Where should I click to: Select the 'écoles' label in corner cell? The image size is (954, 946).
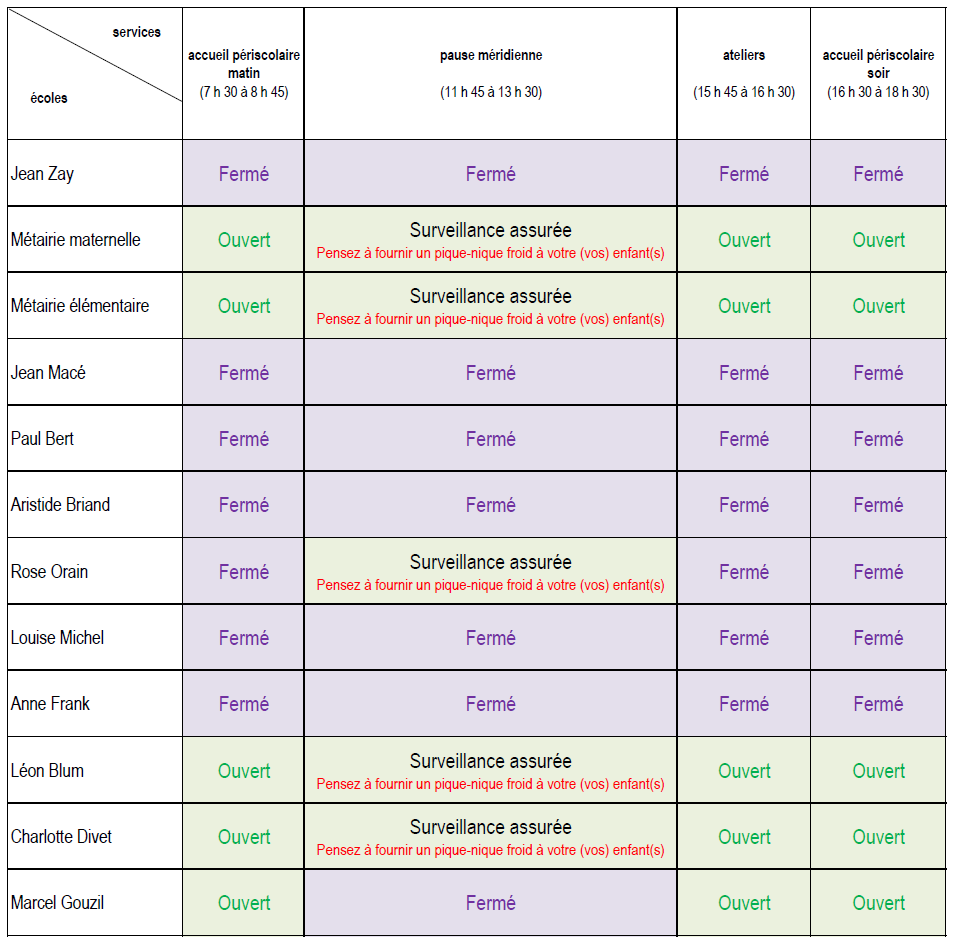click(x=49, y=98)
